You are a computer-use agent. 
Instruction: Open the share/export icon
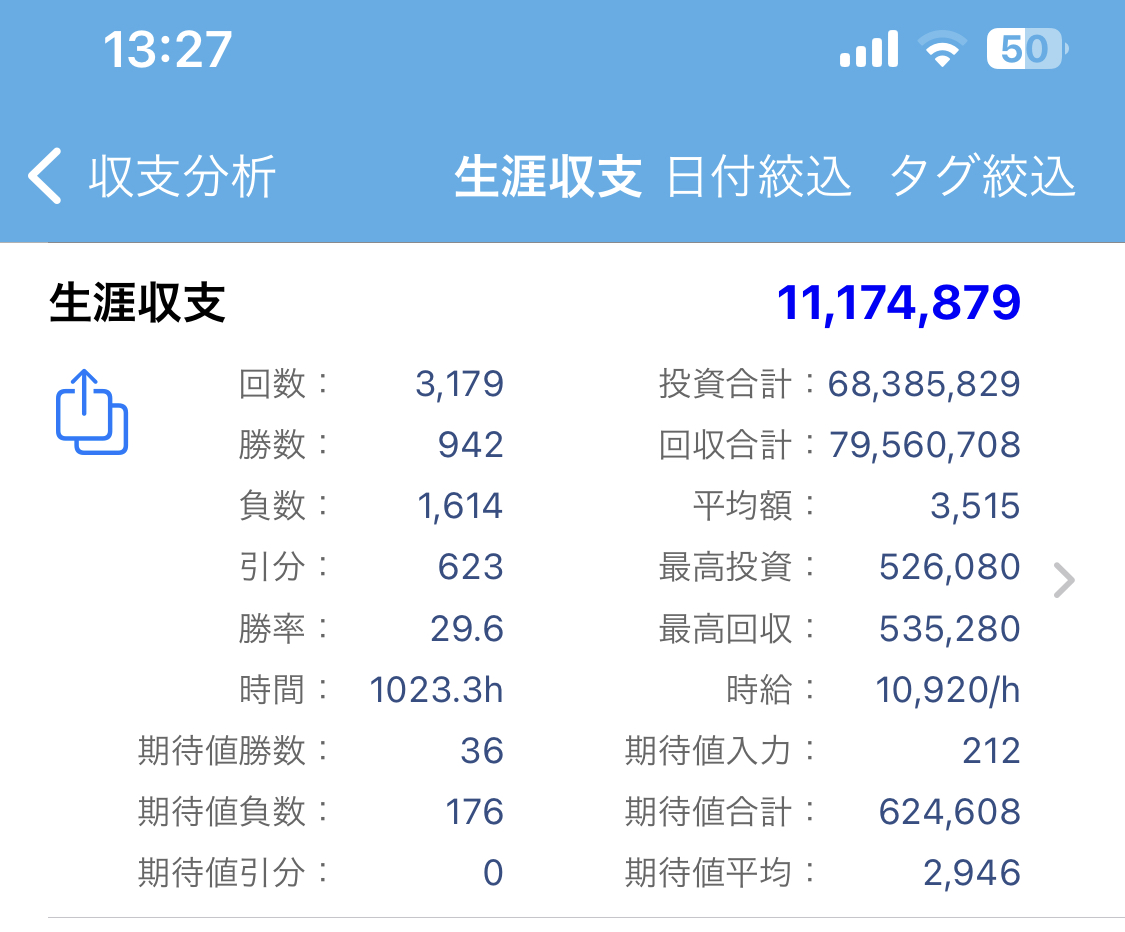pyautogui.click(x=92, y=412)
